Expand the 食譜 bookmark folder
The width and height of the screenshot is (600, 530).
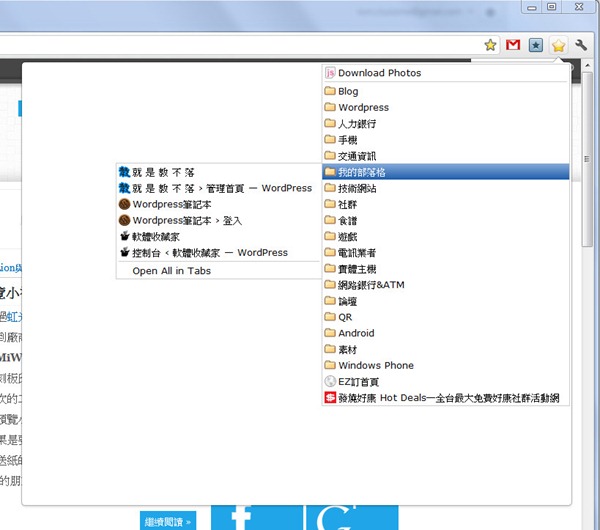click(x=446, y=220)
